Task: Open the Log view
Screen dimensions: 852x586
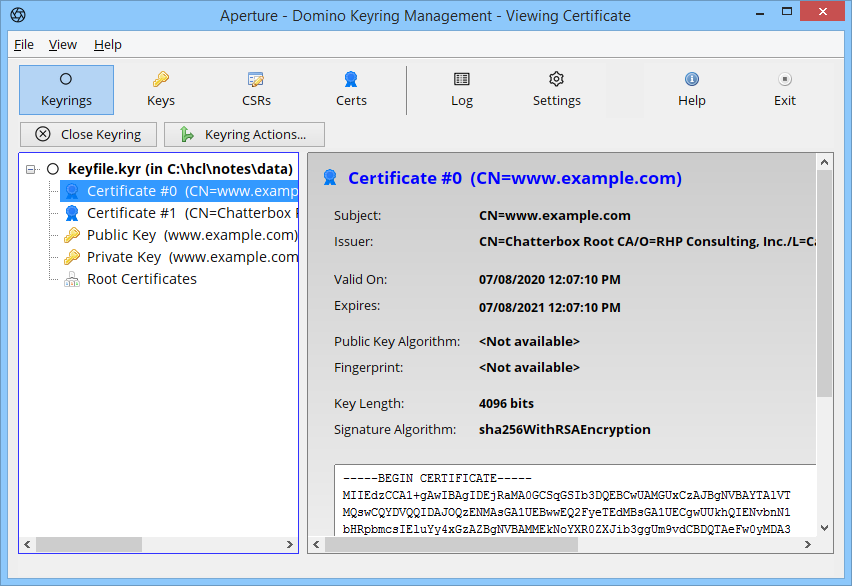Action: pyautogui.click(x=462, y=90)
